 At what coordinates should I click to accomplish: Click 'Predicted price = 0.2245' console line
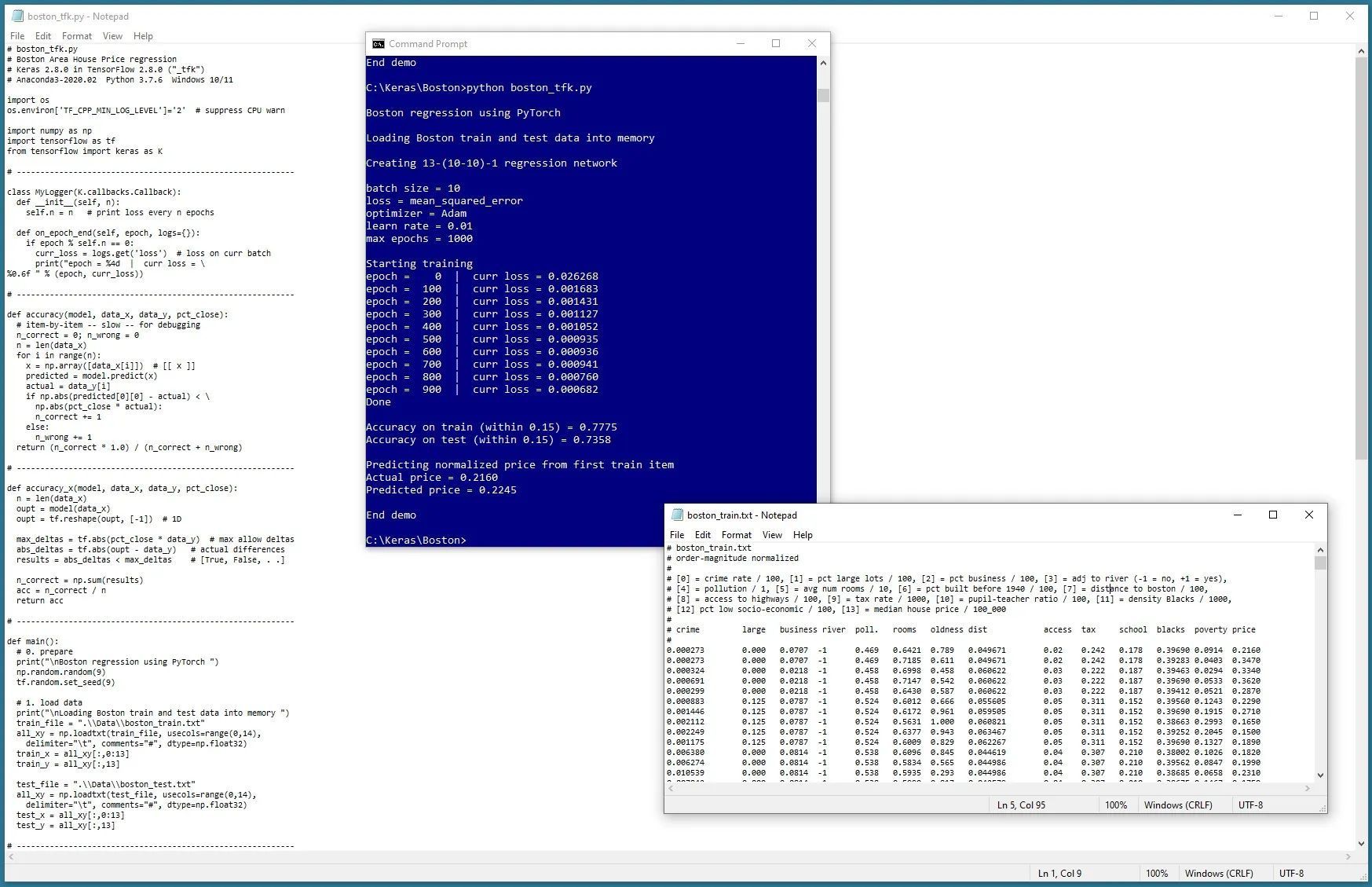(441, 489)
